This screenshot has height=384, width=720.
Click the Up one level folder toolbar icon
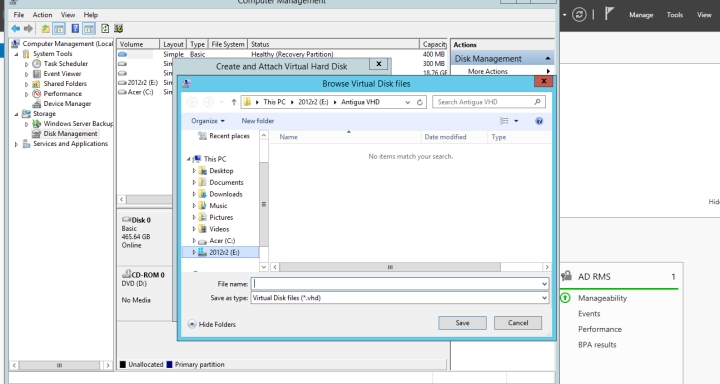pyautogui.click(x=45, y=28)
